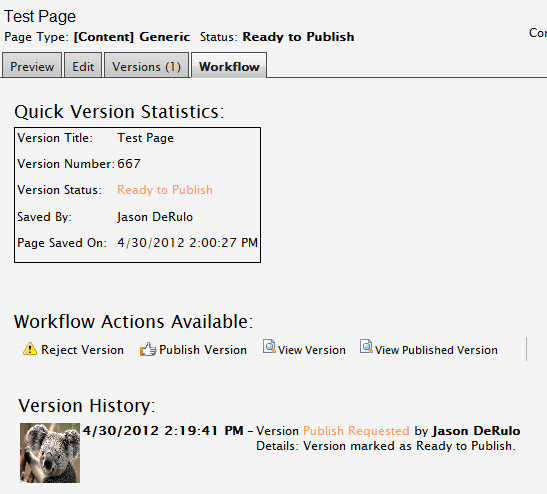Open the Preview tab
The image size is (547, 494).
point(32,65)
